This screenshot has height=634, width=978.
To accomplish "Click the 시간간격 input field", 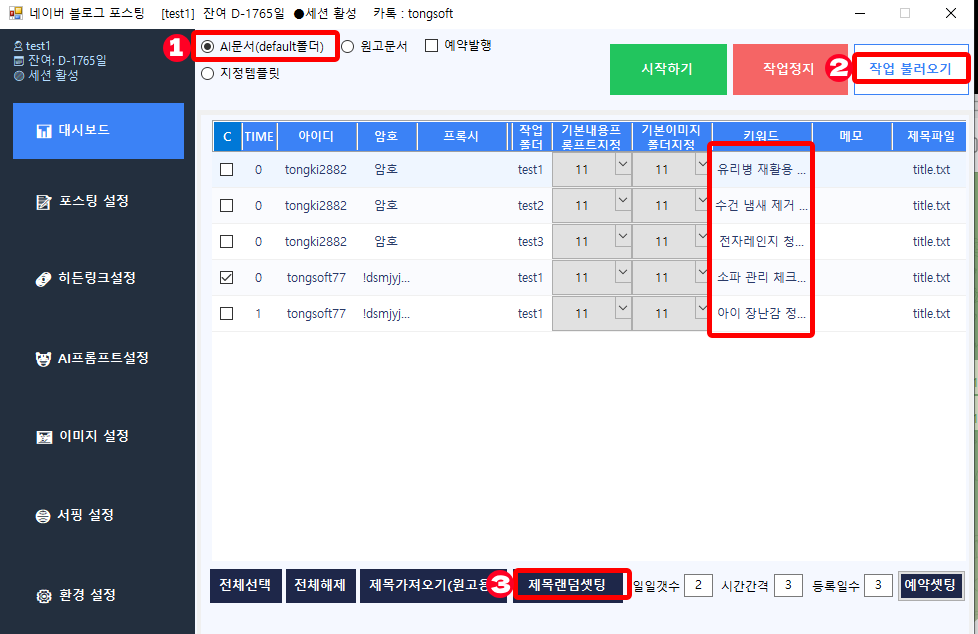I will [788, 585].
